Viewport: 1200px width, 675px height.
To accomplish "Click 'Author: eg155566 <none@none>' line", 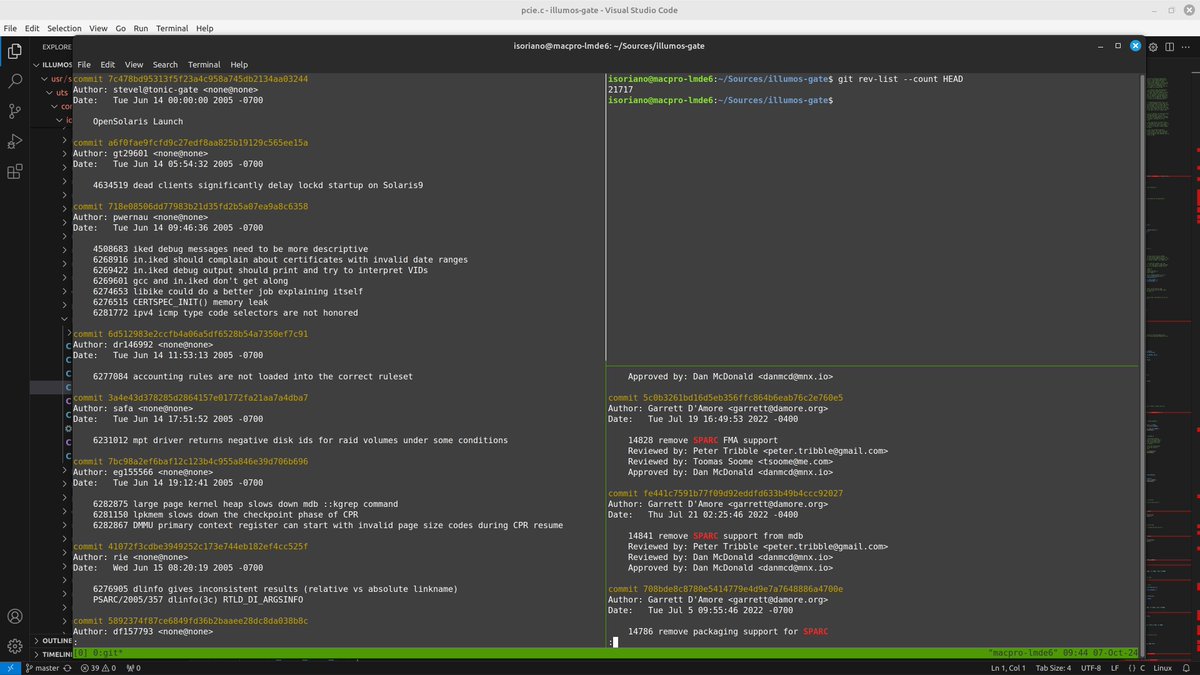I will pos(143,472).
